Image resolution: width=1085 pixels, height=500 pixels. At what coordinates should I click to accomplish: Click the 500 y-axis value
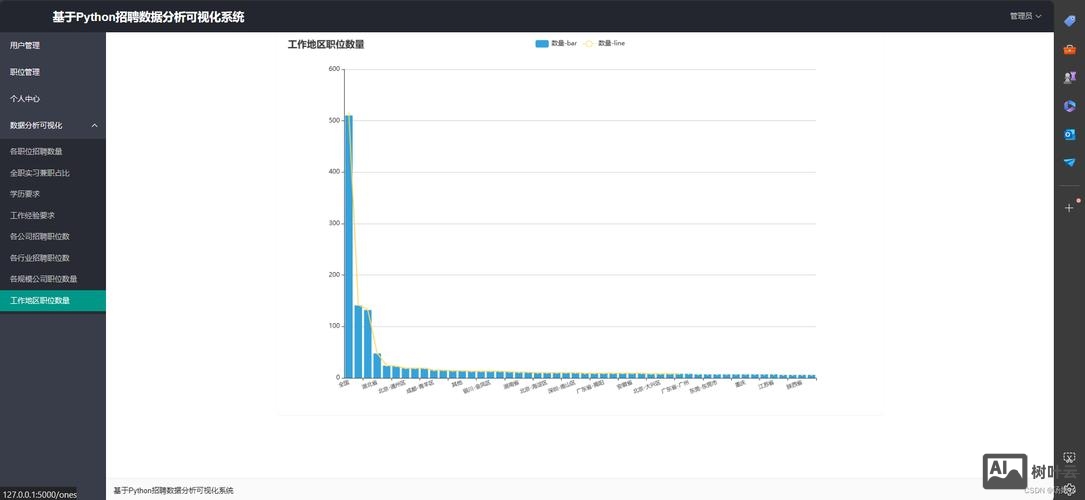(x=334, y=120)
